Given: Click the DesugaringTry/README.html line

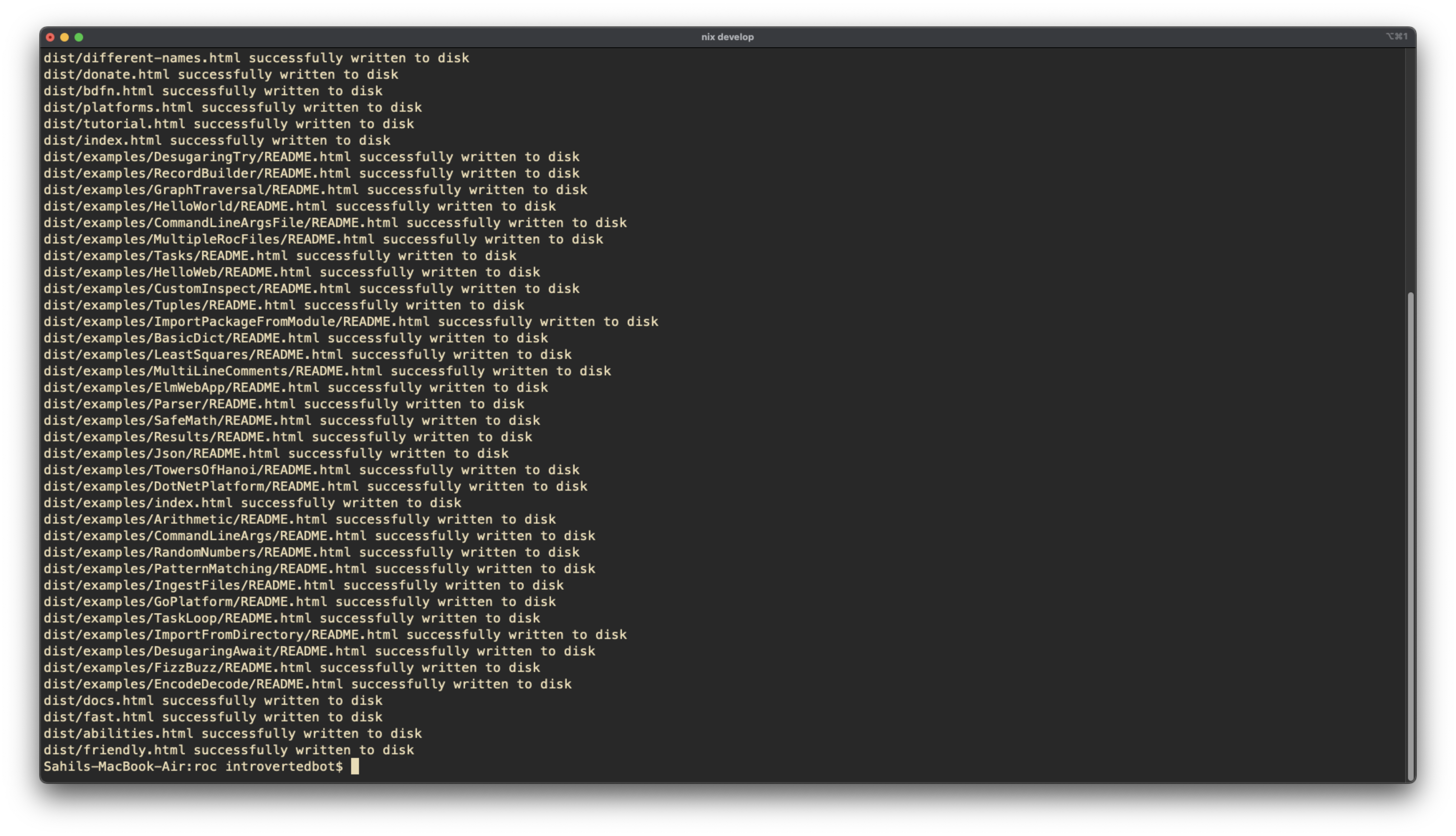Looking at the screenshot, I should 312,157.
